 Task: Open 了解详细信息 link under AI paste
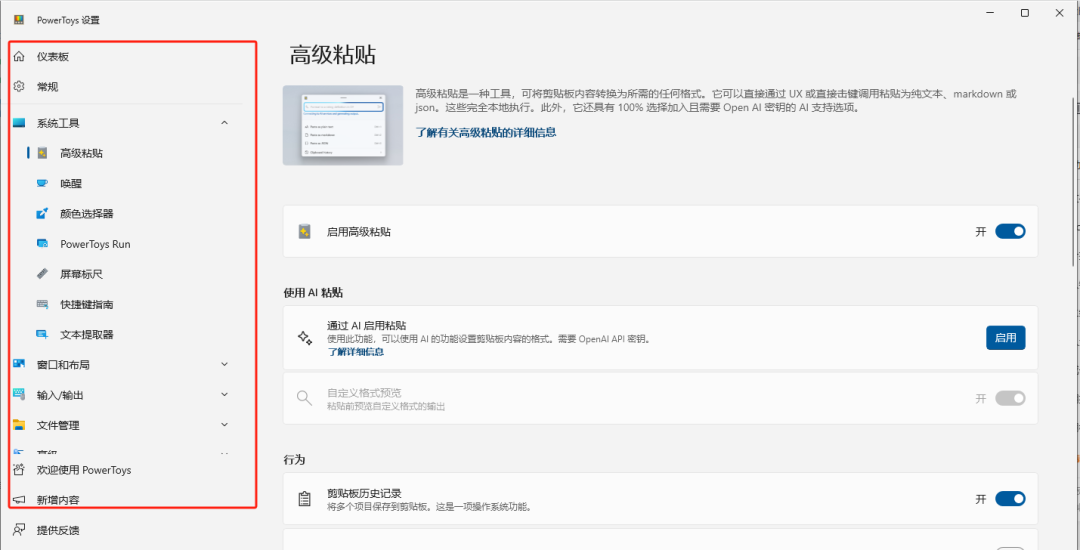coord(355,352)
